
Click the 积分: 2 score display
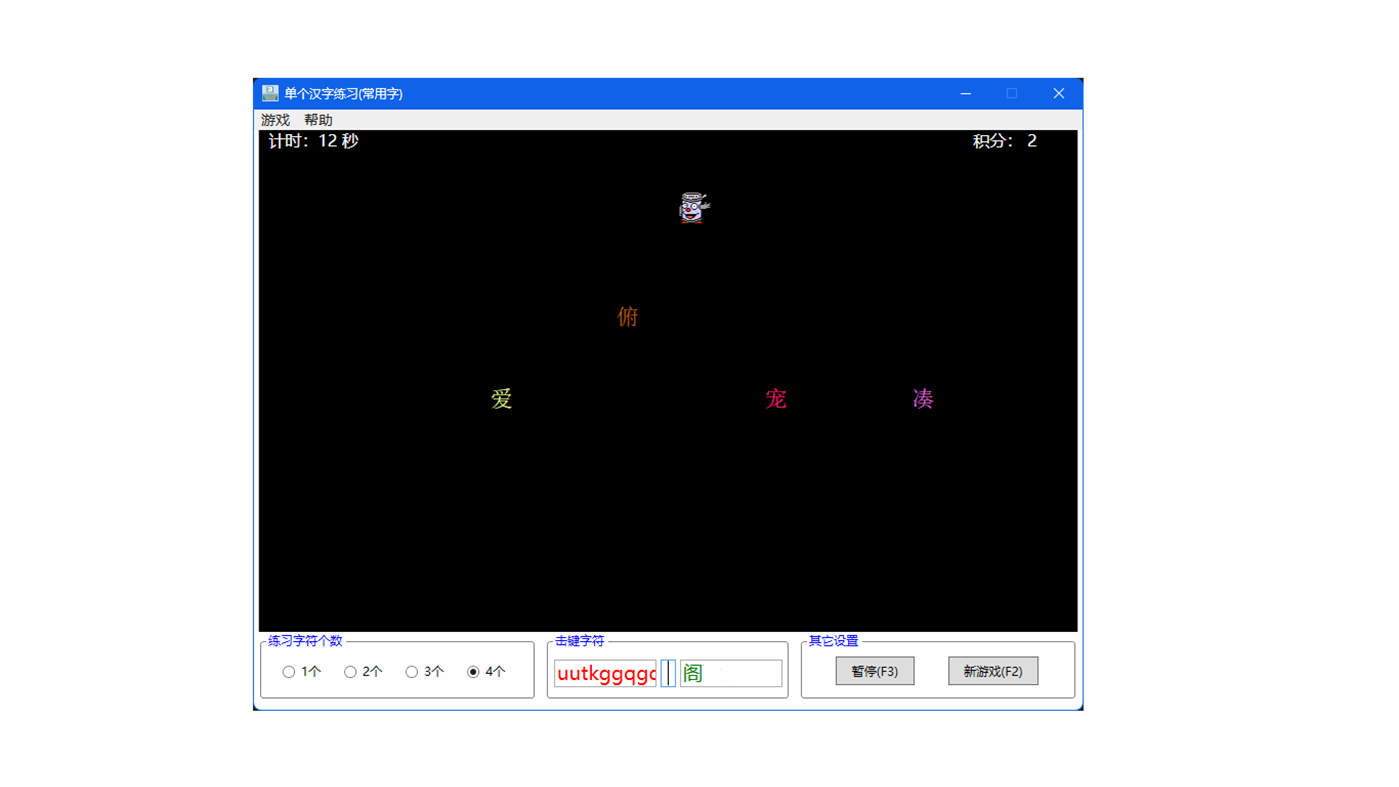click(x=1005, y=140)
